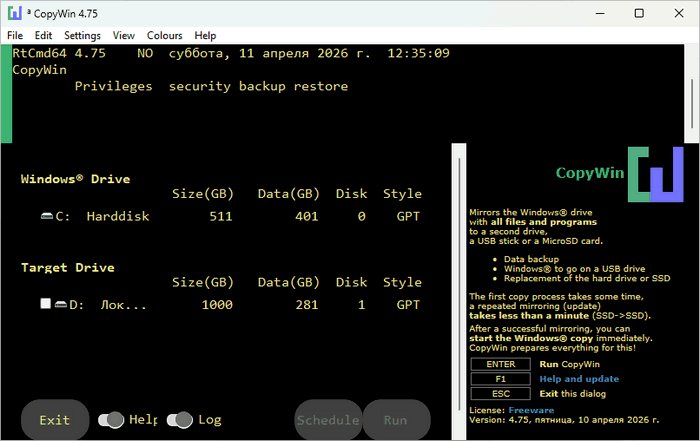Click the Run button

[396, 420]
